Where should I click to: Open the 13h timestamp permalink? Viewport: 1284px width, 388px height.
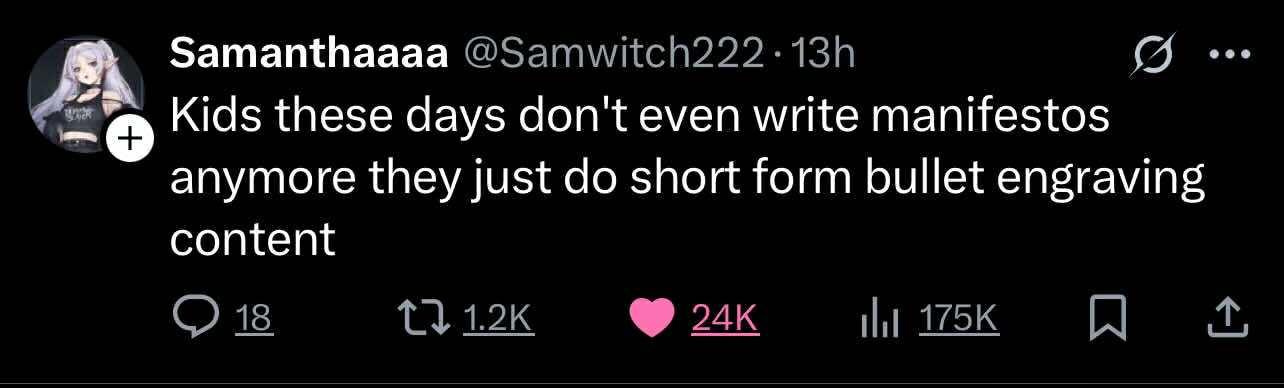click(x=822, y=54)
